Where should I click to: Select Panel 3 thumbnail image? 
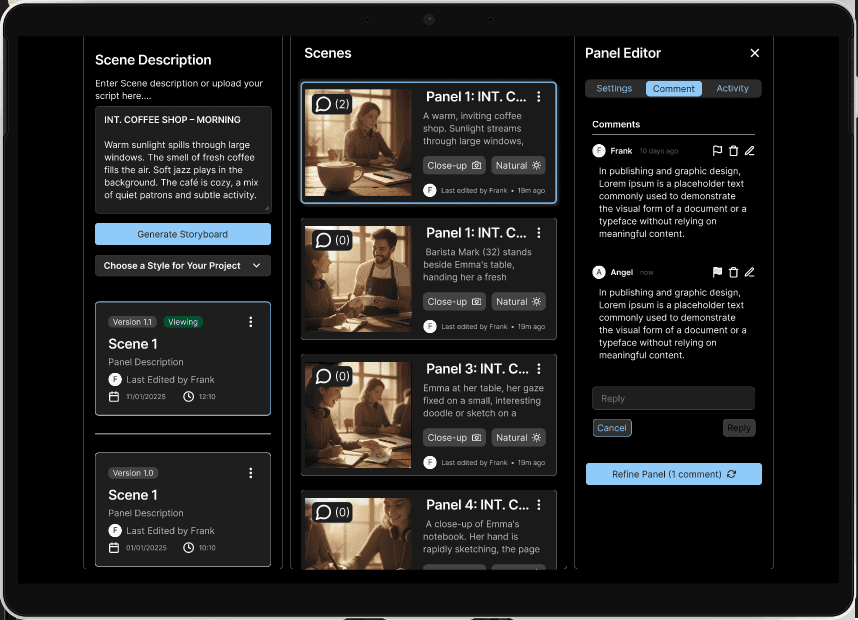[358, 415]
